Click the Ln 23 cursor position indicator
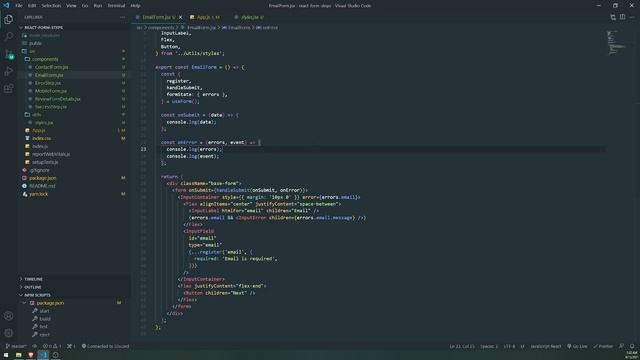 coord(462,346)
